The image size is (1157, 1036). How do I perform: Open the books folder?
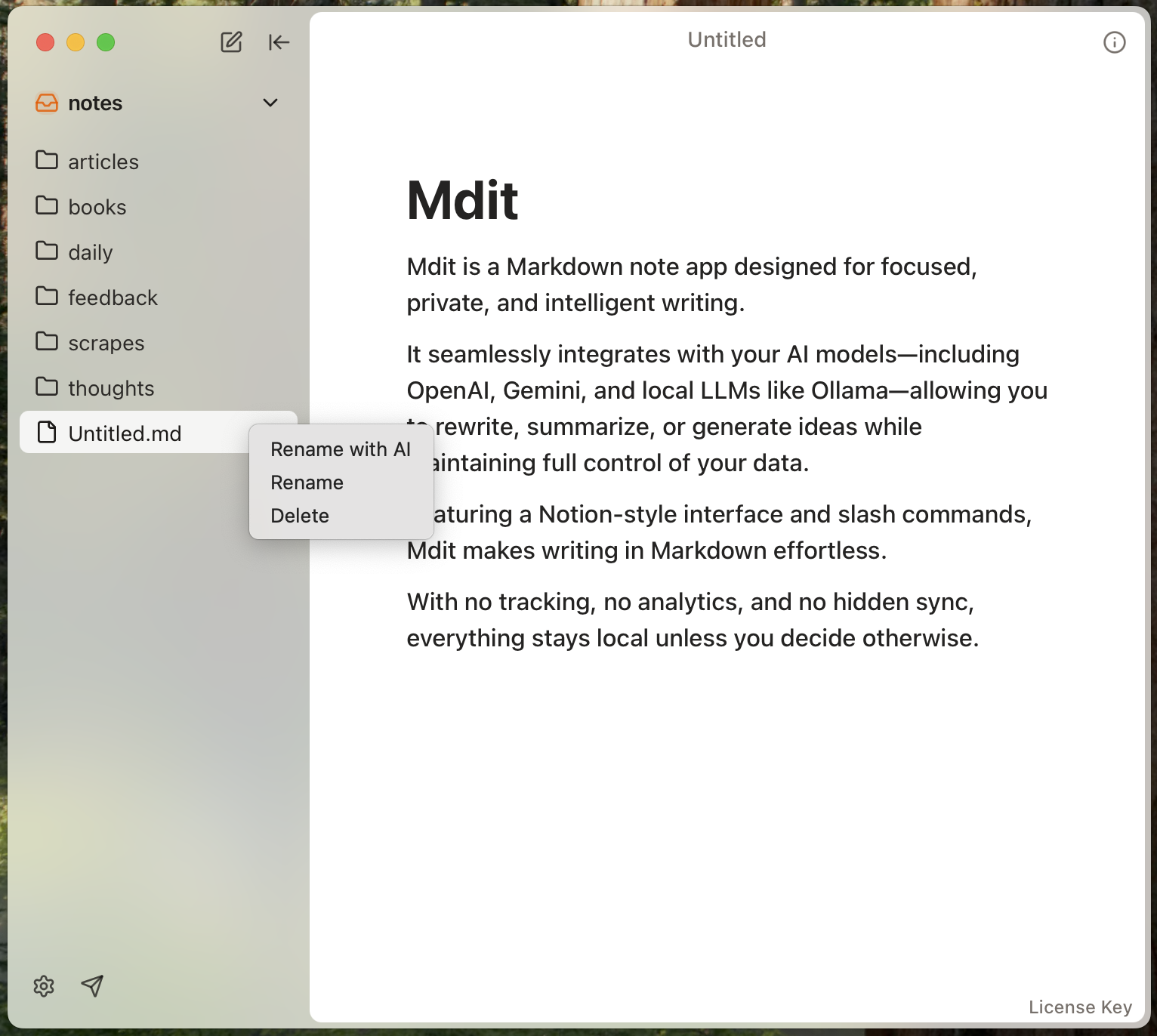pos(97,206)
